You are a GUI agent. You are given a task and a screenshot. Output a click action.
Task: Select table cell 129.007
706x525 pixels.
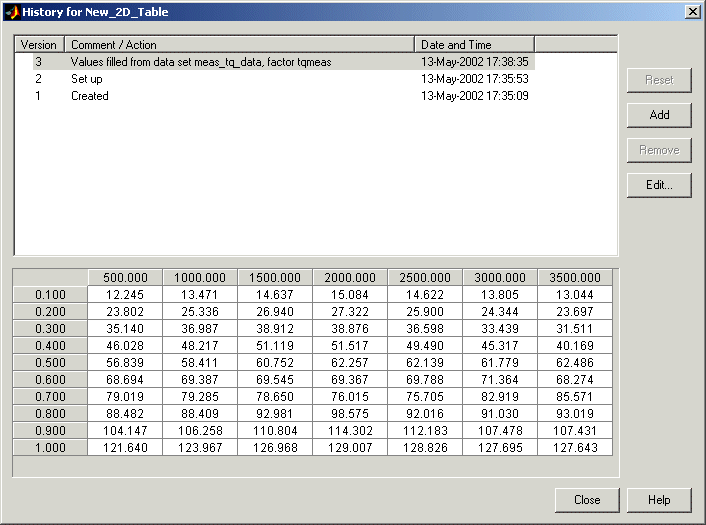tap(350, 448)
